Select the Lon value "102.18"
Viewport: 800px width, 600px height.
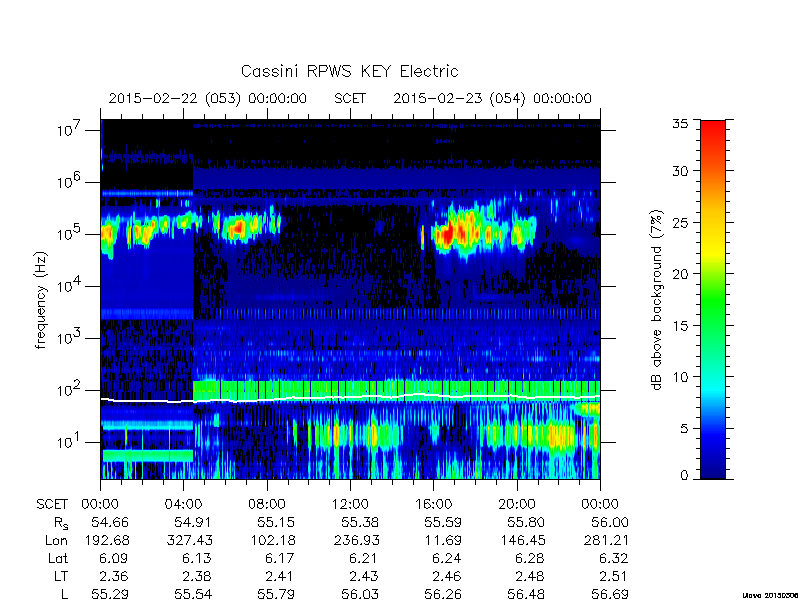pyautogui.click(x=272, y=540)
